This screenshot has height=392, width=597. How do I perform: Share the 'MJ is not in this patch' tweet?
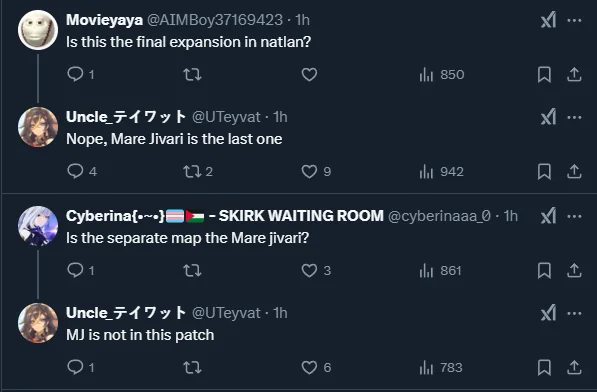pos(574,368)
